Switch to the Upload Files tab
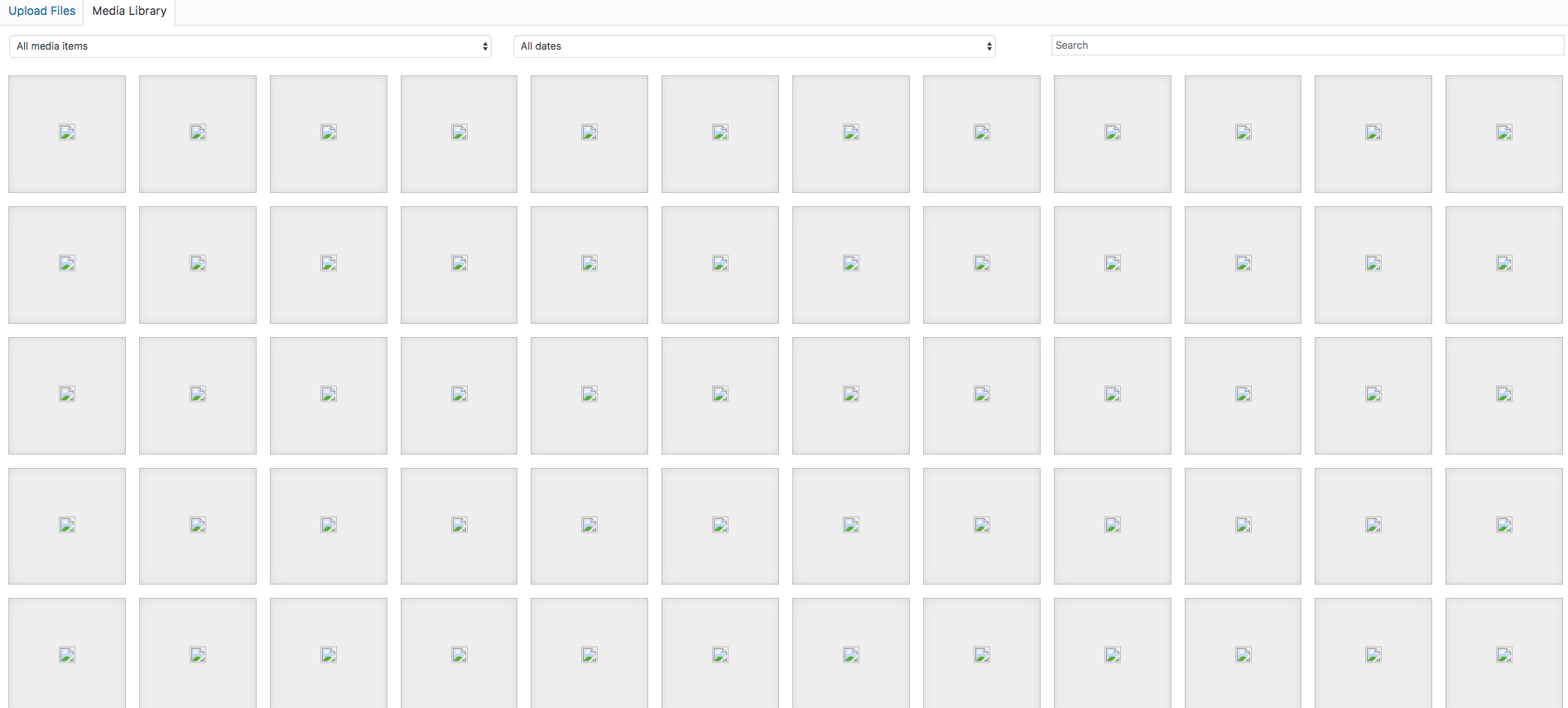The width and height of the screenshot is (1568, 708). [x=42, y=12]
